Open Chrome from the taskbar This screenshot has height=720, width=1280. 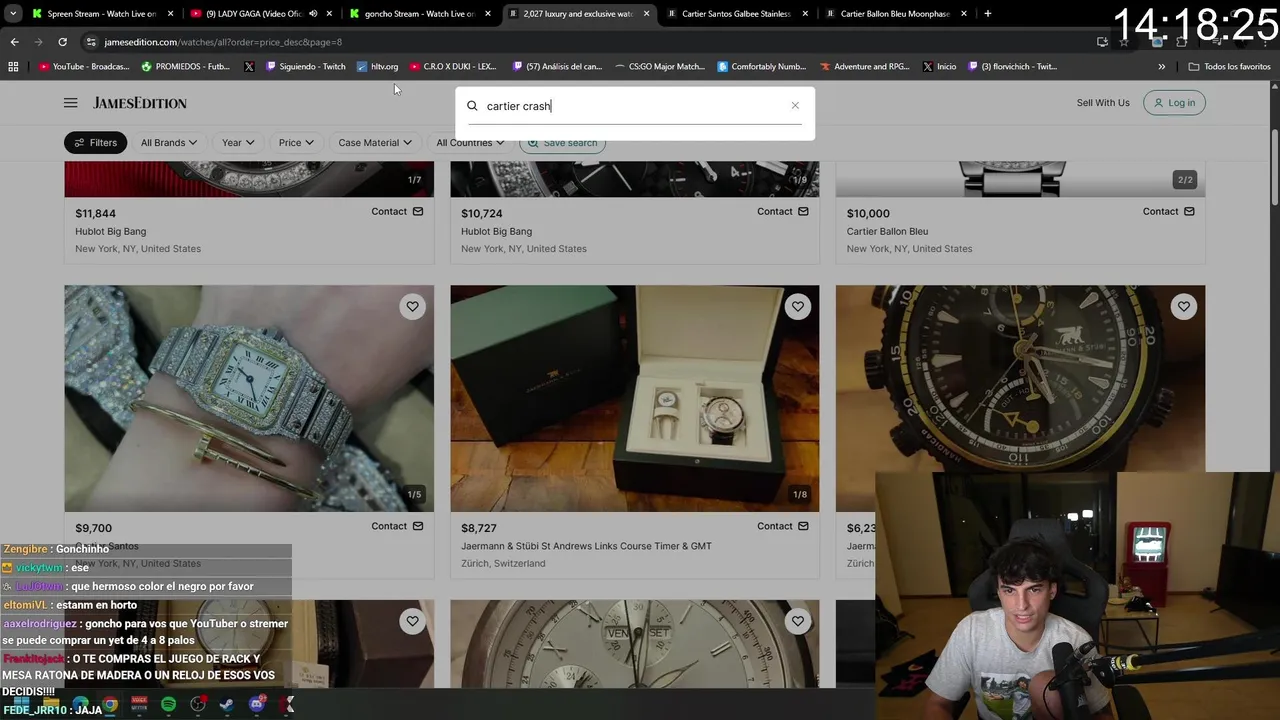coord(110,705)
